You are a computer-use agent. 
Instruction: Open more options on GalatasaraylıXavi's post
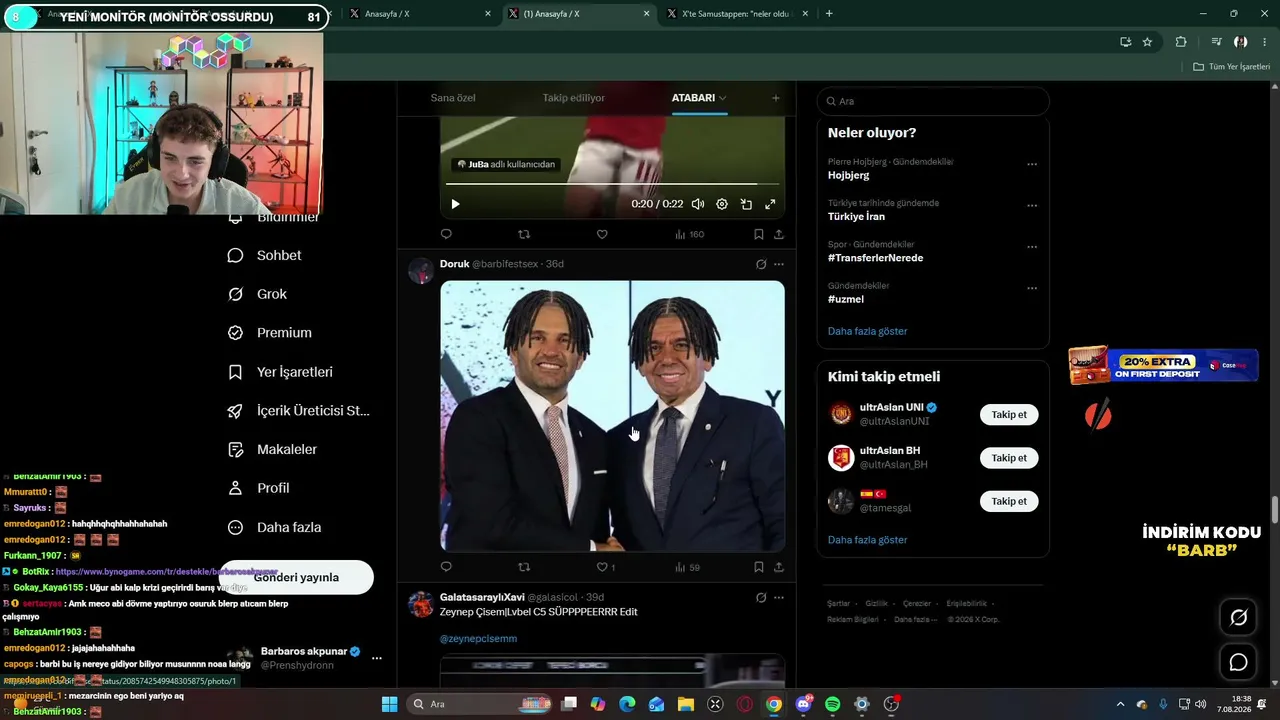click(779, 597)
